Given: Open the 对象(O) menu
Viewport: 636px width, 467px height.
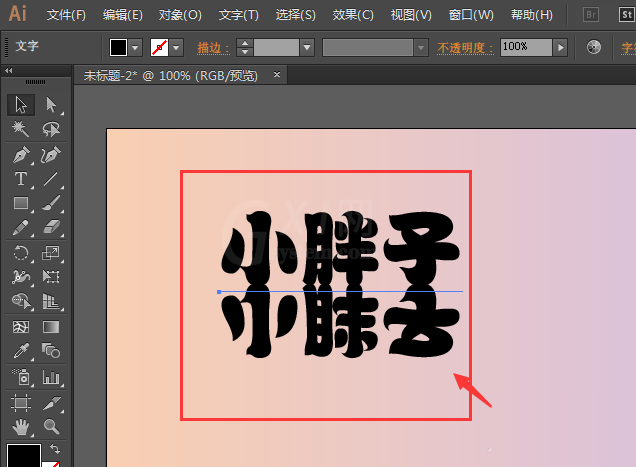Looking at the screenshot, I should pos(180,15).
